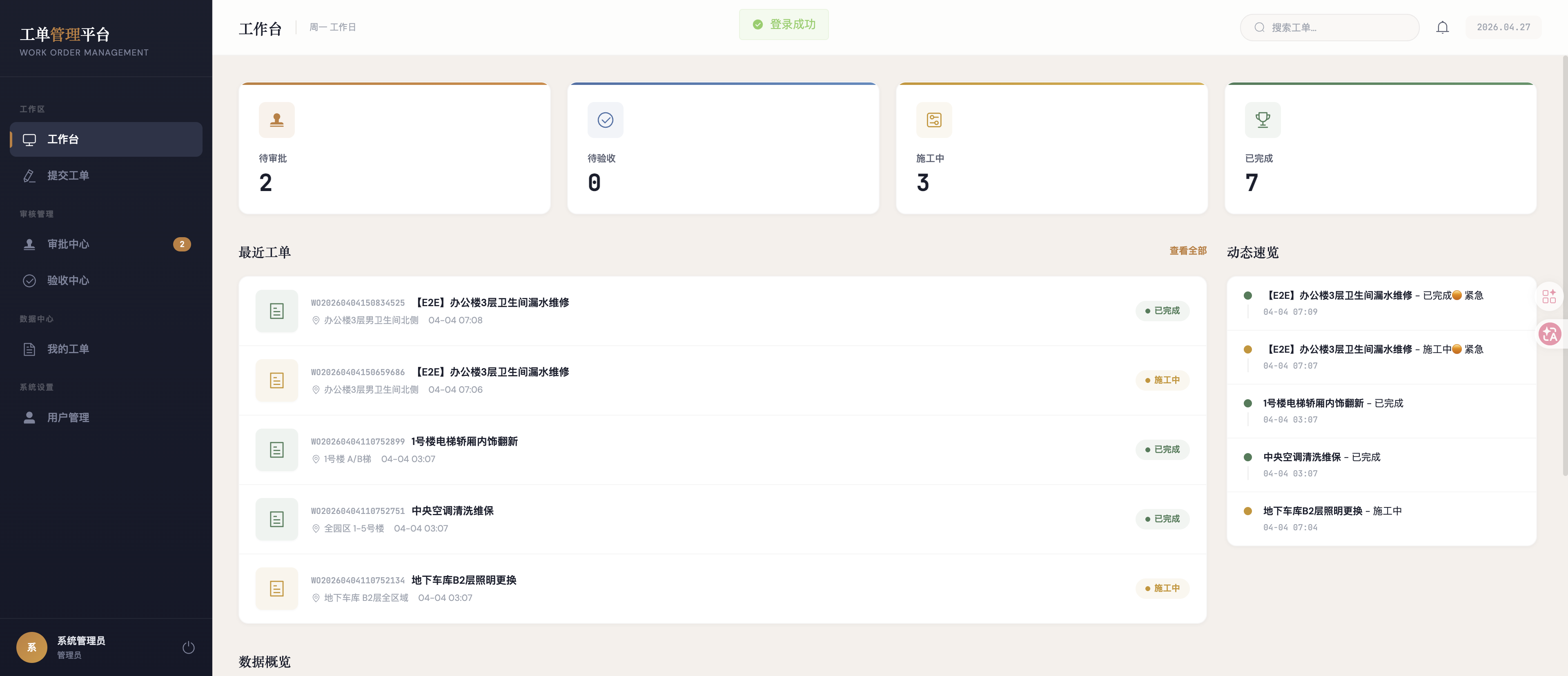
Task: Click the 已完成 stat card
Action: pyautogui.click(x=1381, y=149)
